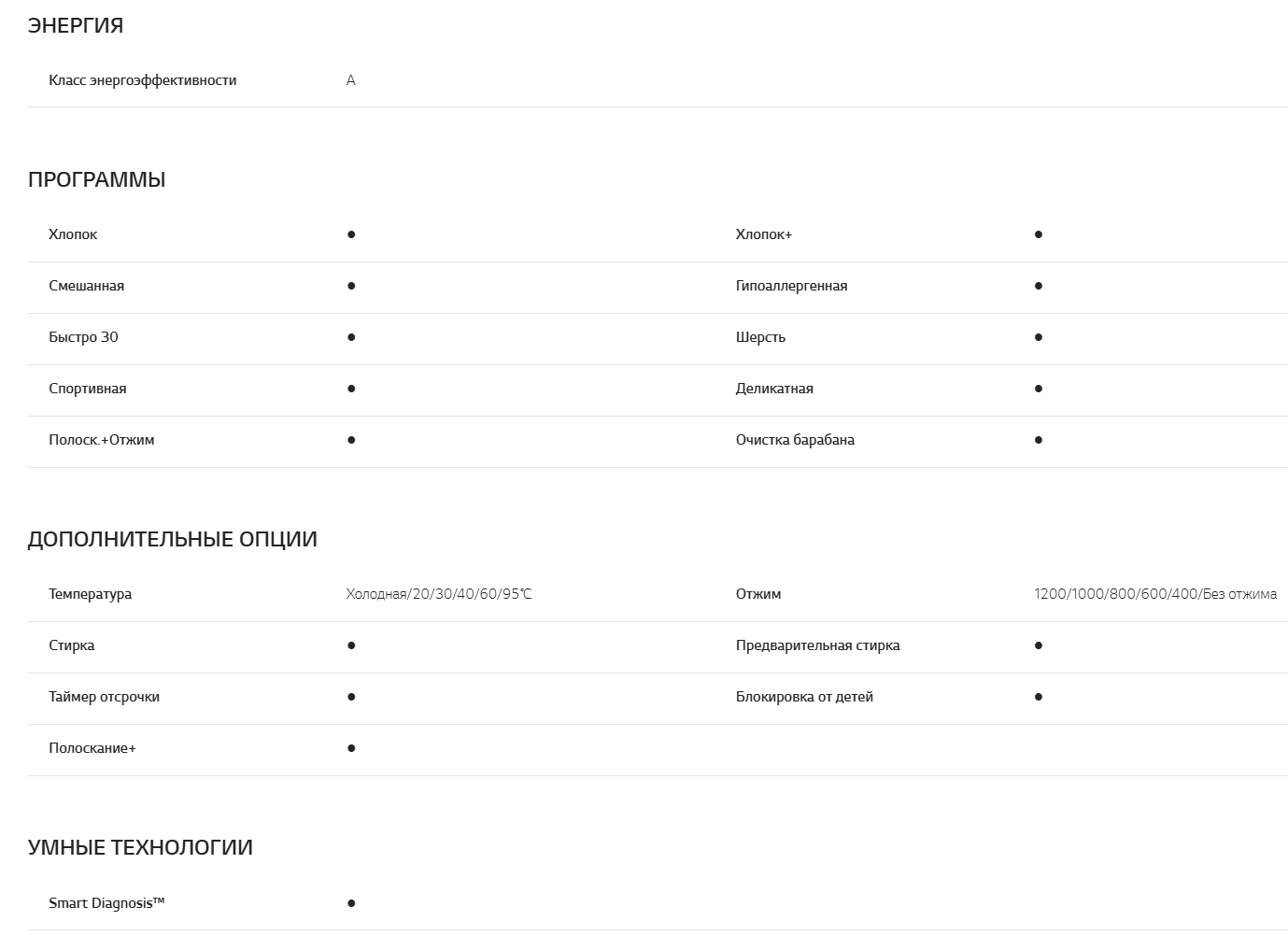Click the ЭНЕРГИЯ section heading

tap(76, 25)
